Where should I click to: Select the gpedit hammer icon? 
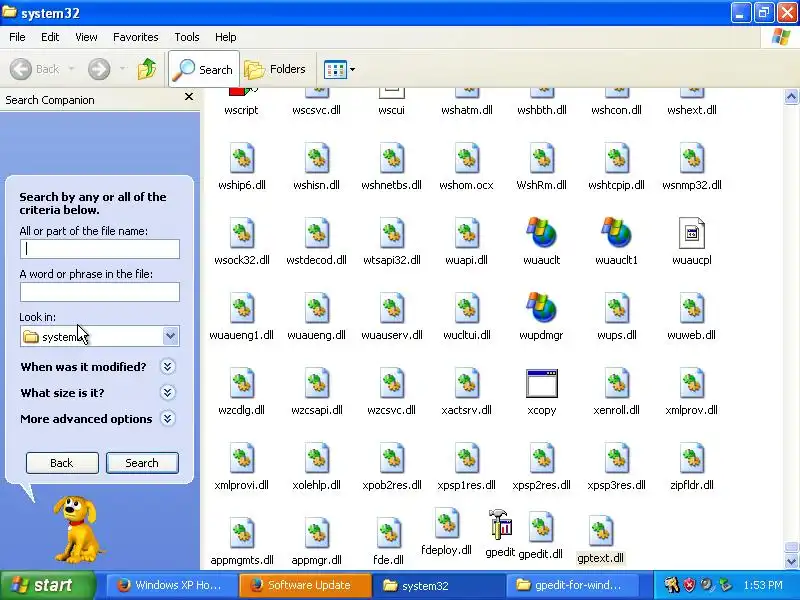coord(500,524)
